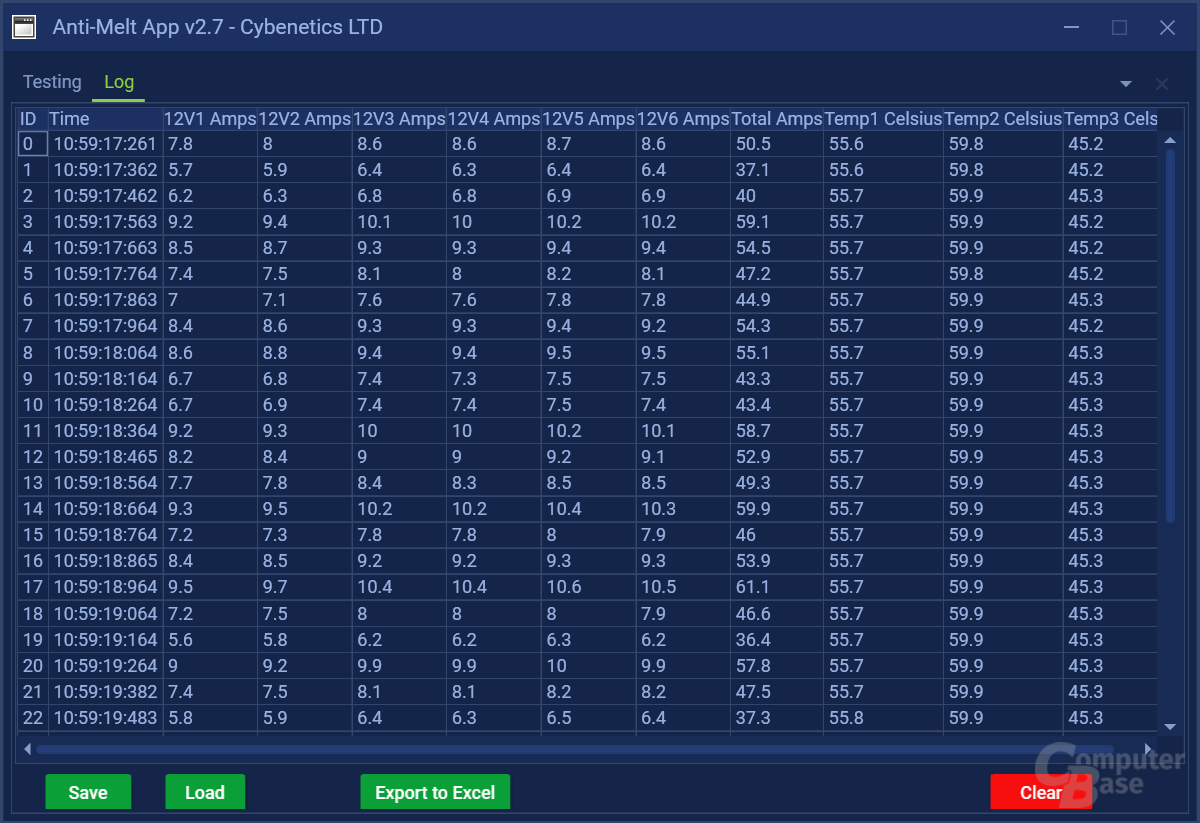This screenshot has width=1200, height=823.
Task: Select Total Amps cell 37.1
Action: click(777, 170)
